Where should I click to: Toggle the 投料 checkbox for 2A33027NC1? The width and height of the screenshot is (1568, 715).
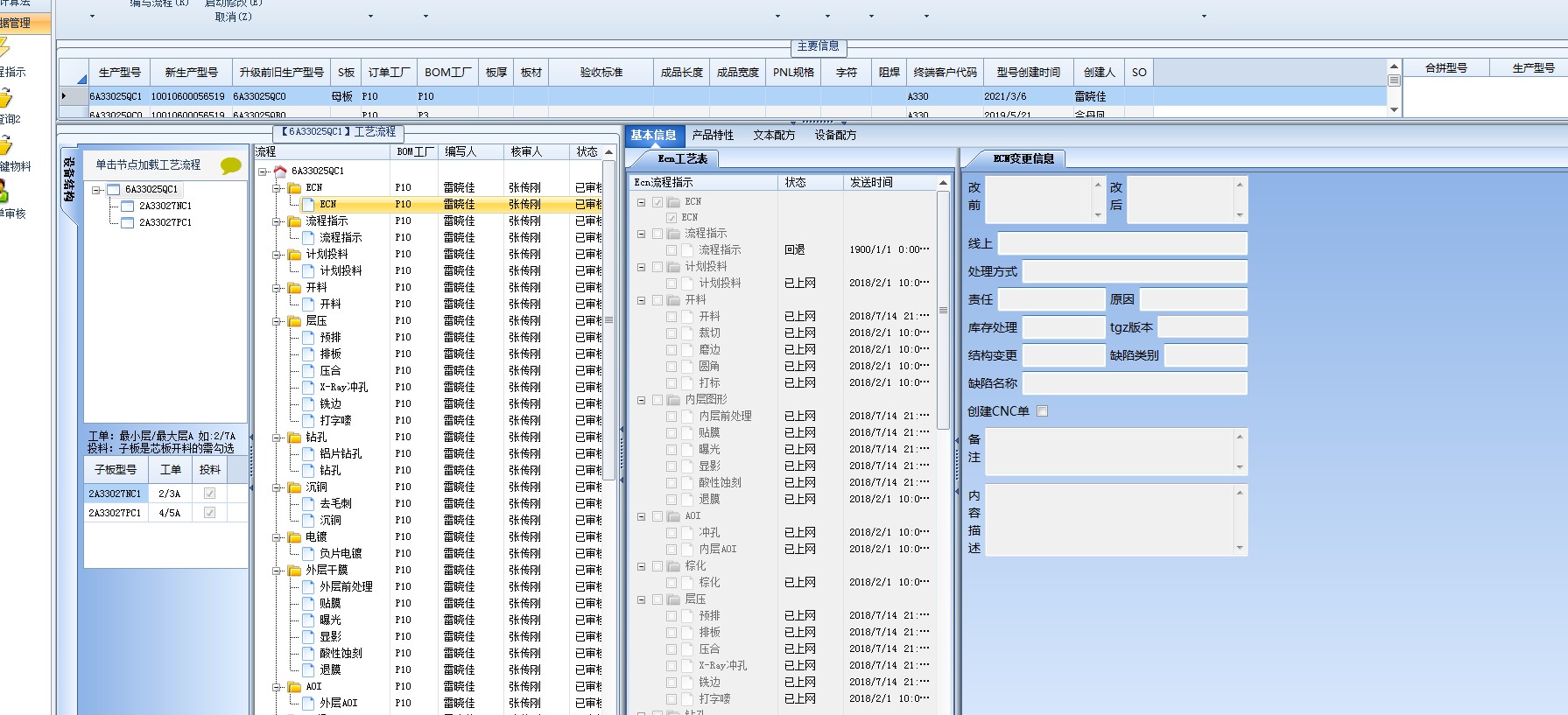pos(209,494)
